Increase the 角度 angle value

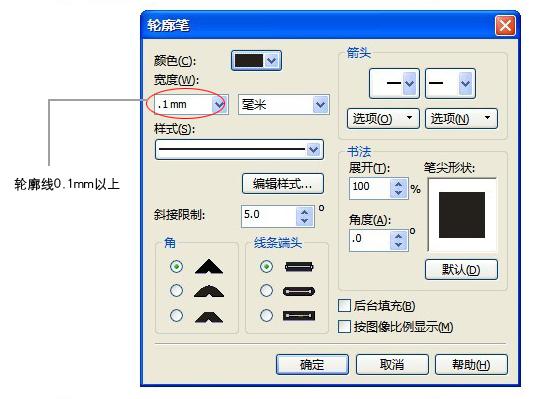tap(398, 236)
